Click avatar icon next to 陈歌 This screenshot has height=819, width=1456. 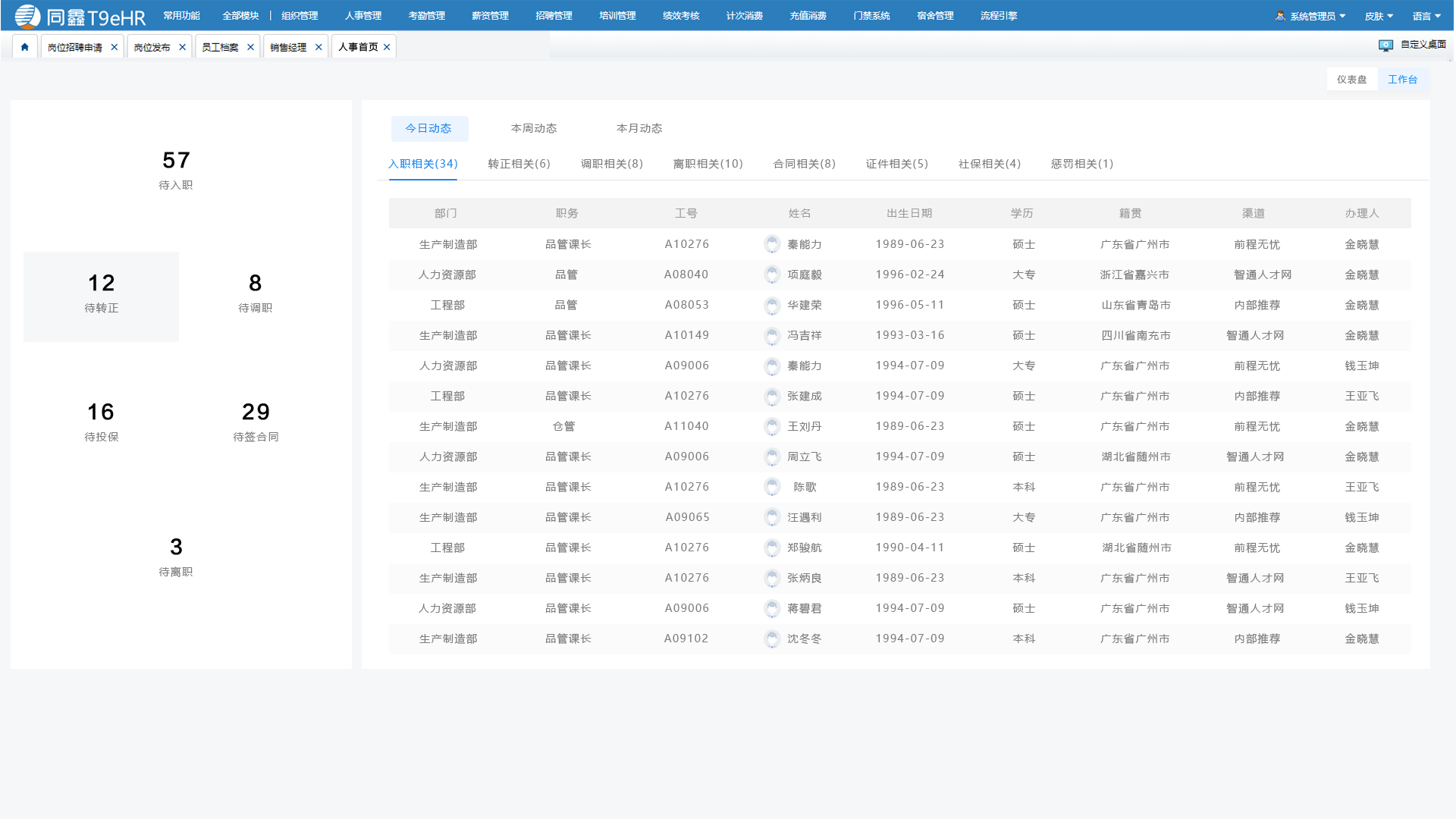click(x=772, y=487)
